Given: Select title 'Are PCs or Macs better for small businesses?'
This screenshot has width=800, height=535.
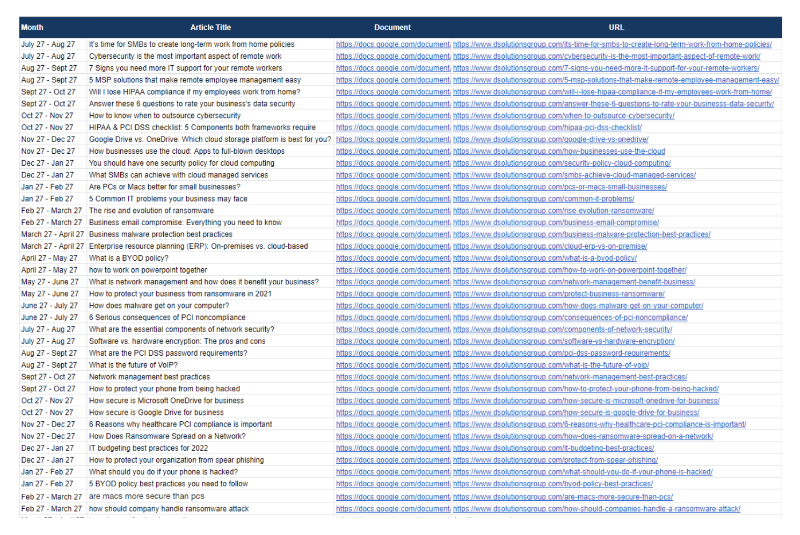Looking at the screenshot, I should coord(165,187).
